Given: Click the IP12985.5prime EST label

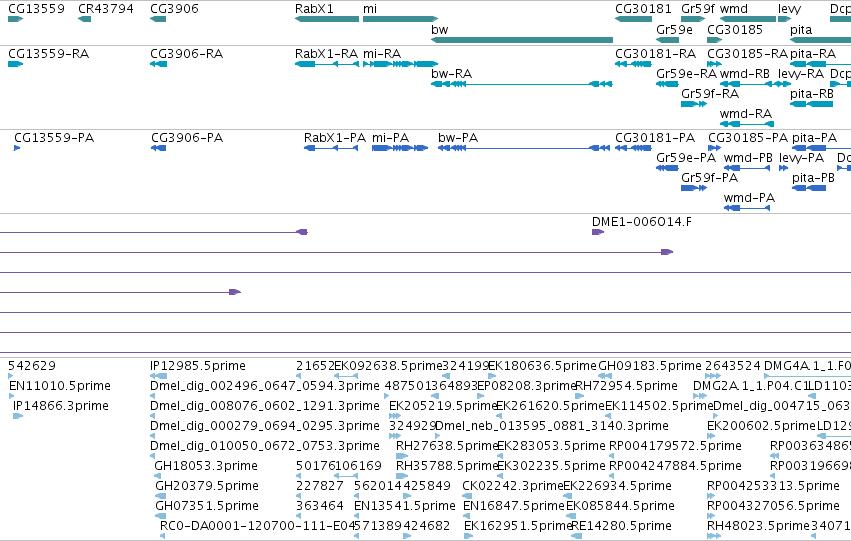Looking at the screenshot, I should 198,366.
